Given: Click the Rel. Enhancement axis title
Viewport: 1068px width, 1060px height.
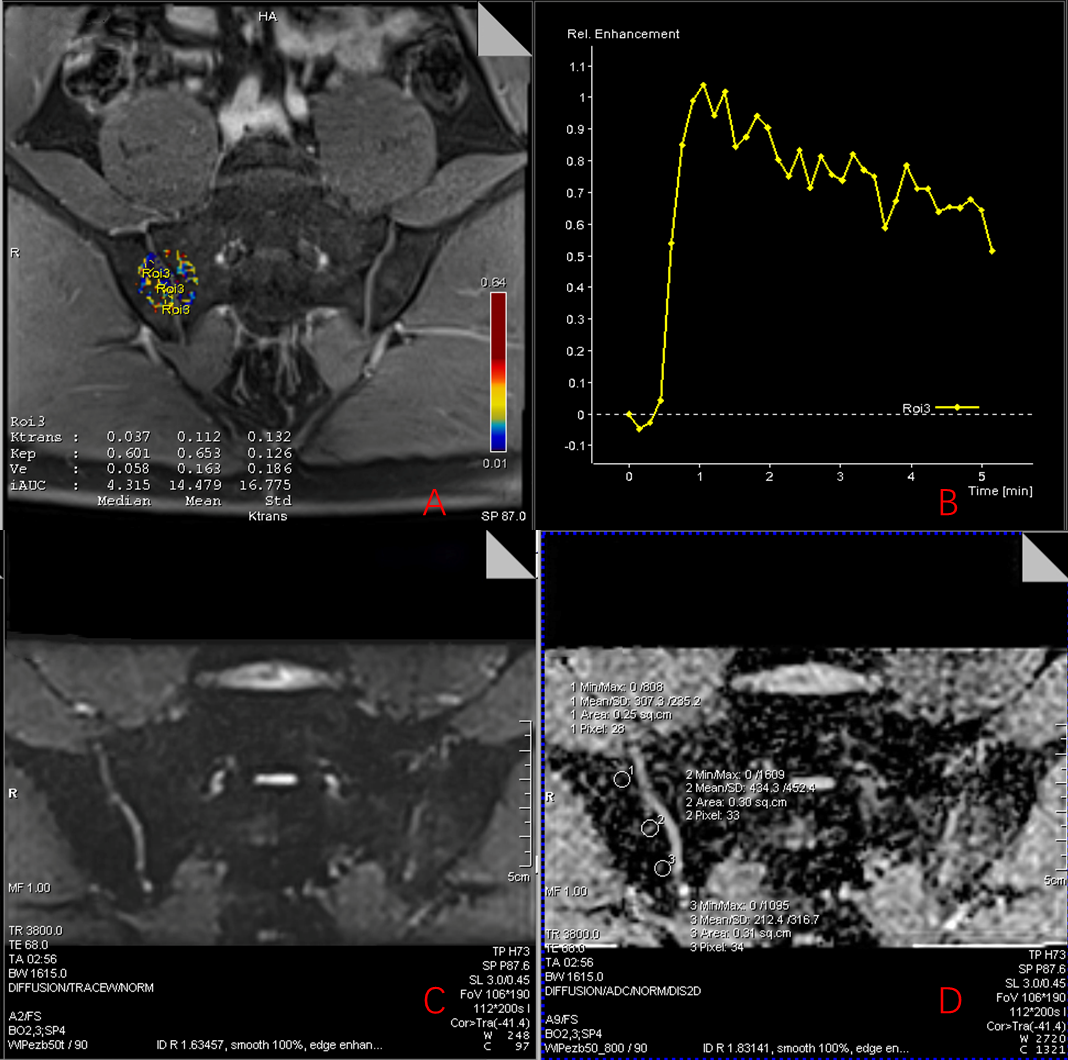Looking at the screenshot, I should click(616, 34).
